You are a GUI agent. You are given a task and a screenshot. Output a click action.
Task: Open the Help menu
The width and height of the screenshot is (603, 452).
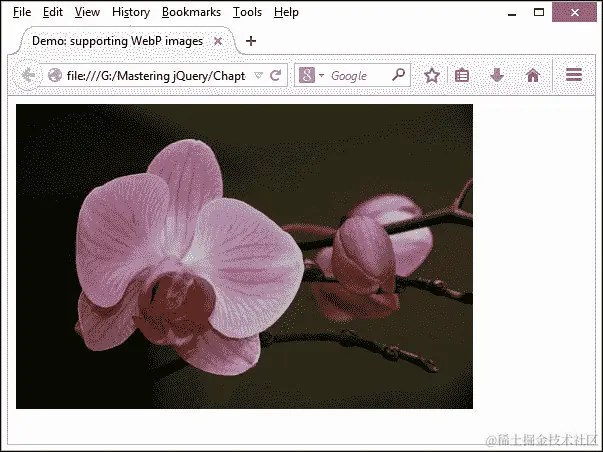pos(286,12)
